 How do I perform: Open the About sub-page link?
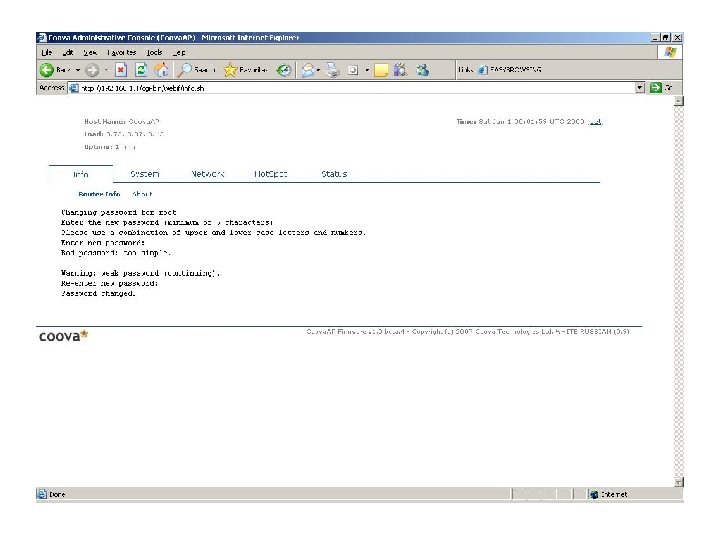click(x=142, y=194)
